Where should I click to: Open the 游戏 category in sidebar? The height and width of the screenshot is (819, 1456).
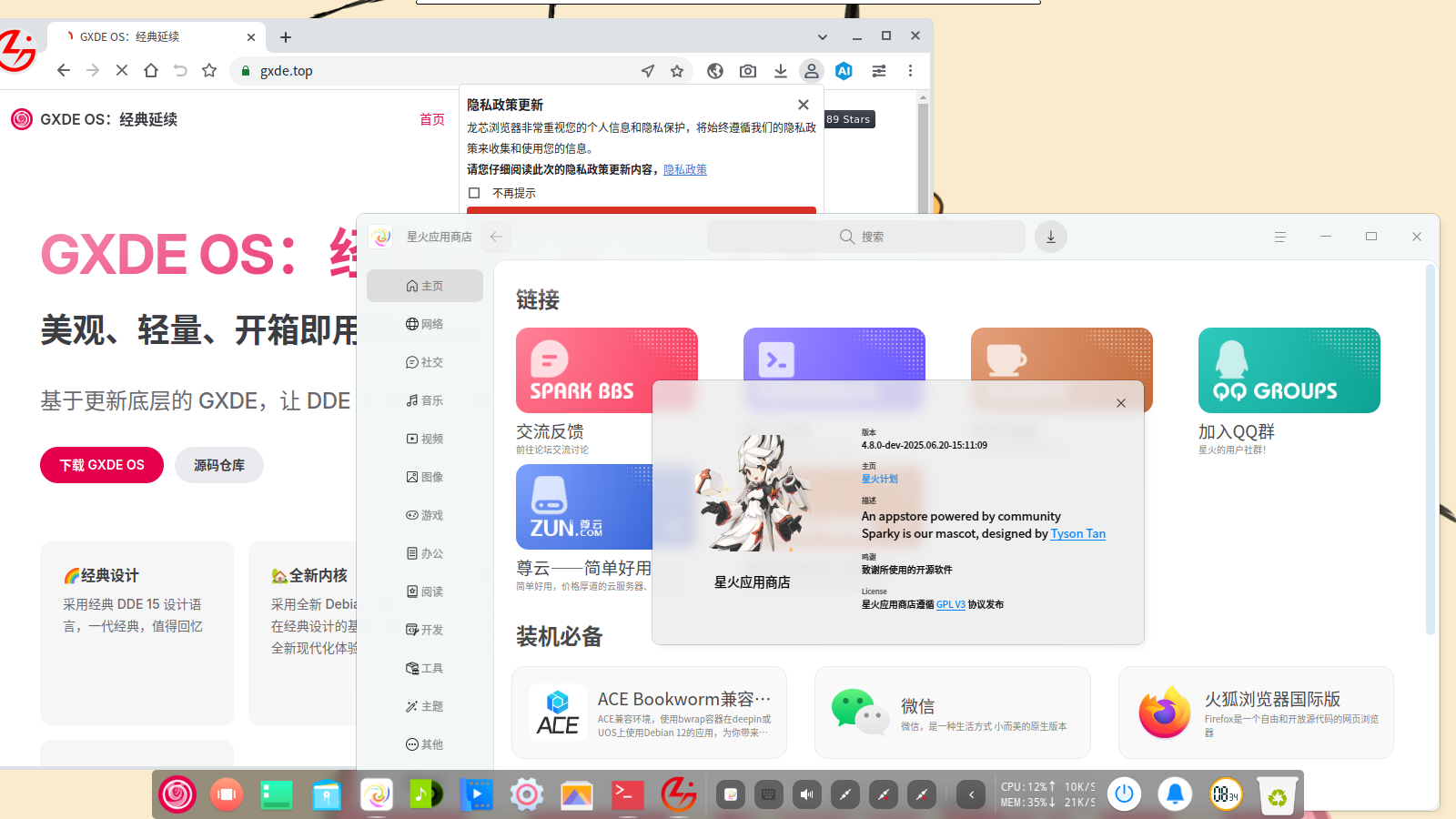click(x=425, y=515)
